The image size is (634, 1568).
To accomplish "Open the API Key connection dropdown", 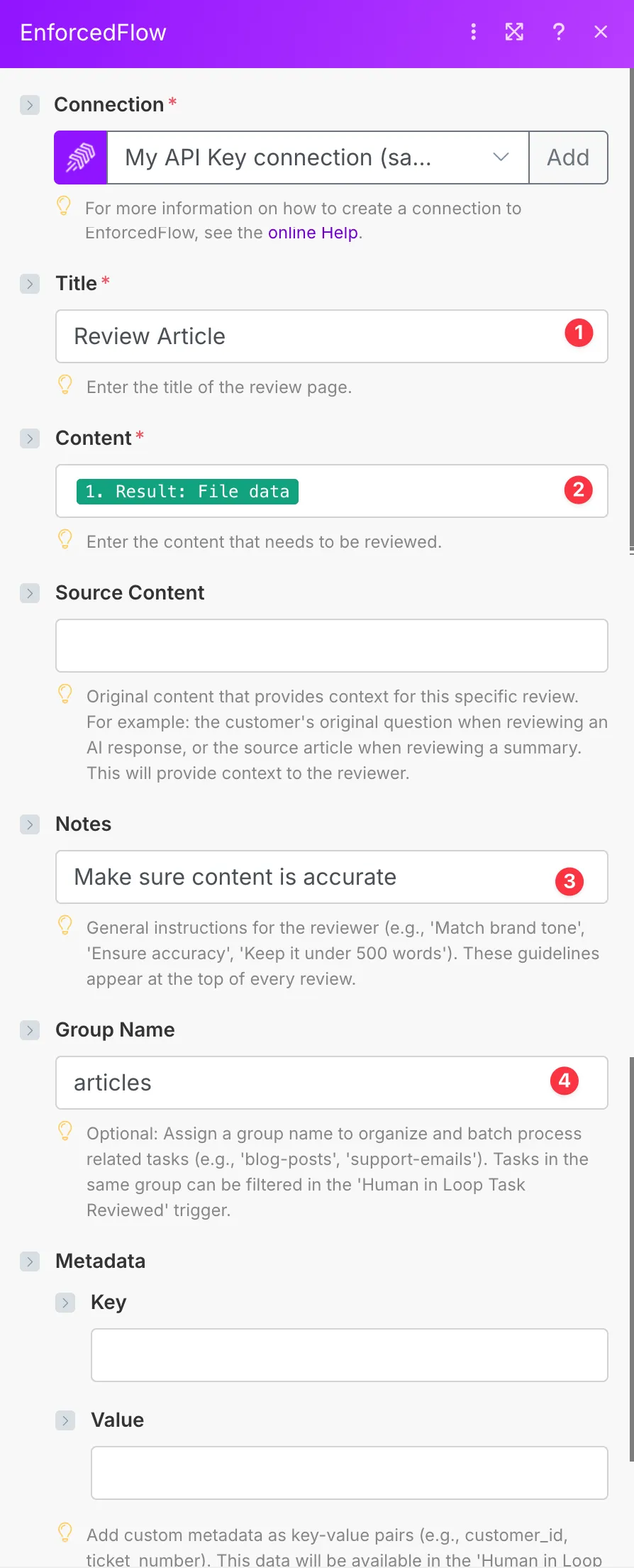I will click(x=318, y=158).
